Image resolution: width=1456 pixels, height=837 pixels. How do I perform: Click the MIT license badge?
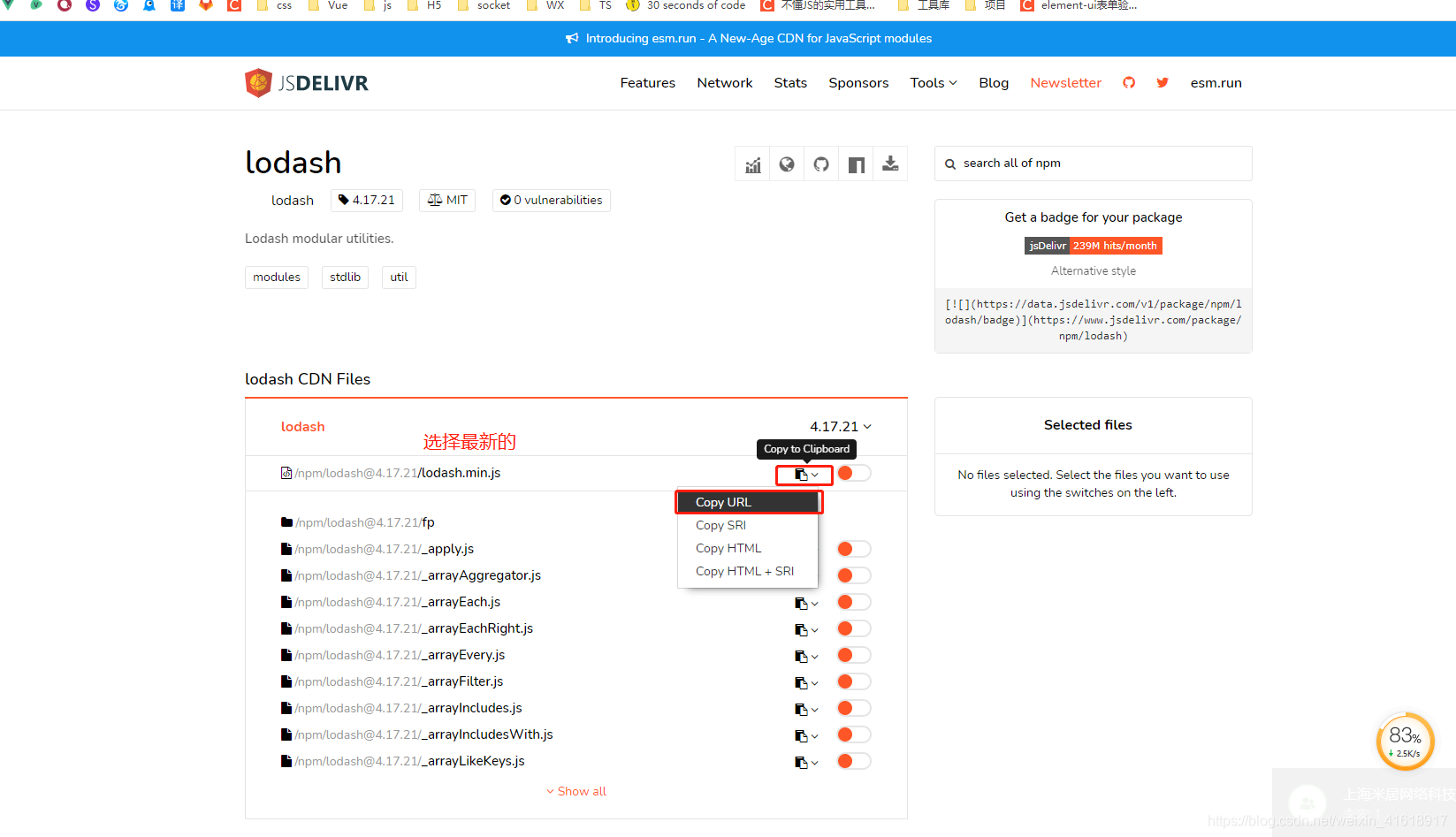coord(447,201)
